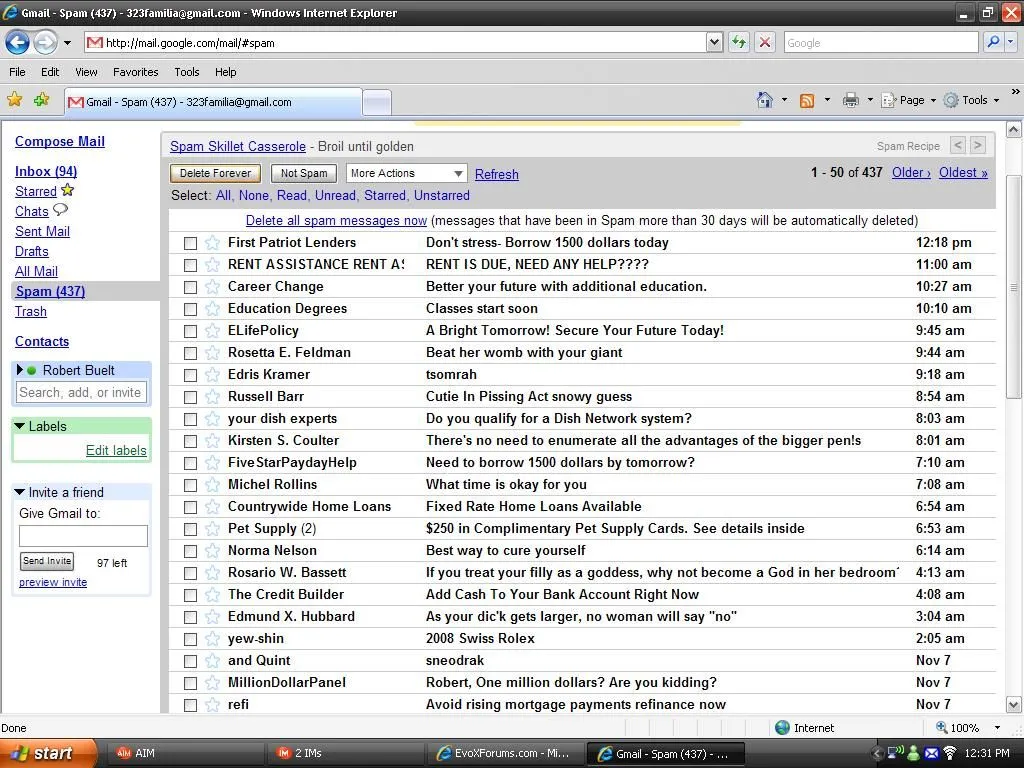Viewport: 1024px width, 768px height.
Task: Click the Print icon in toolbar
Action: pyautogui.click(x=850, y=100)
